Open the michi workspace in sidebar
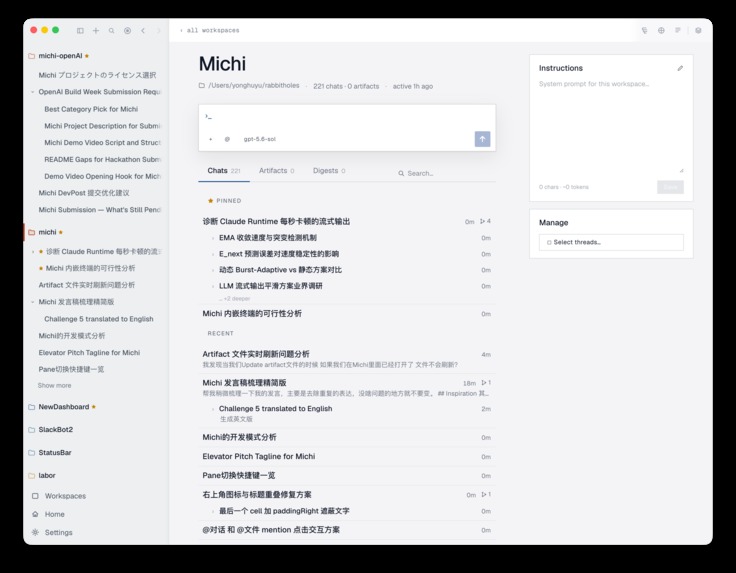 pyautogui.click(x=47, y=232)
